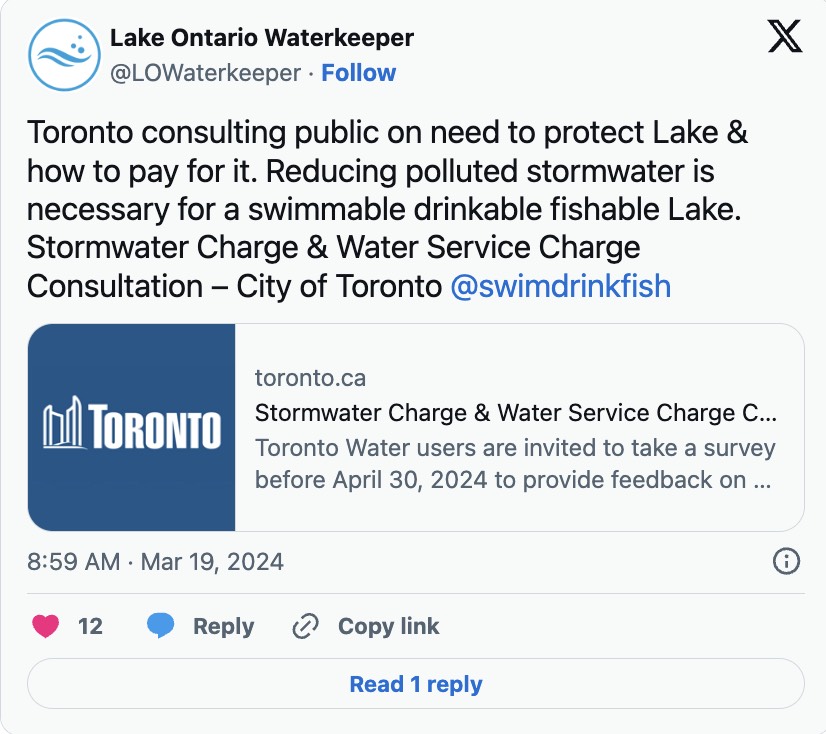Screen dimensions: 826x734
Task: Expand the thread via Read 1 reply
Action: [415, 684]
